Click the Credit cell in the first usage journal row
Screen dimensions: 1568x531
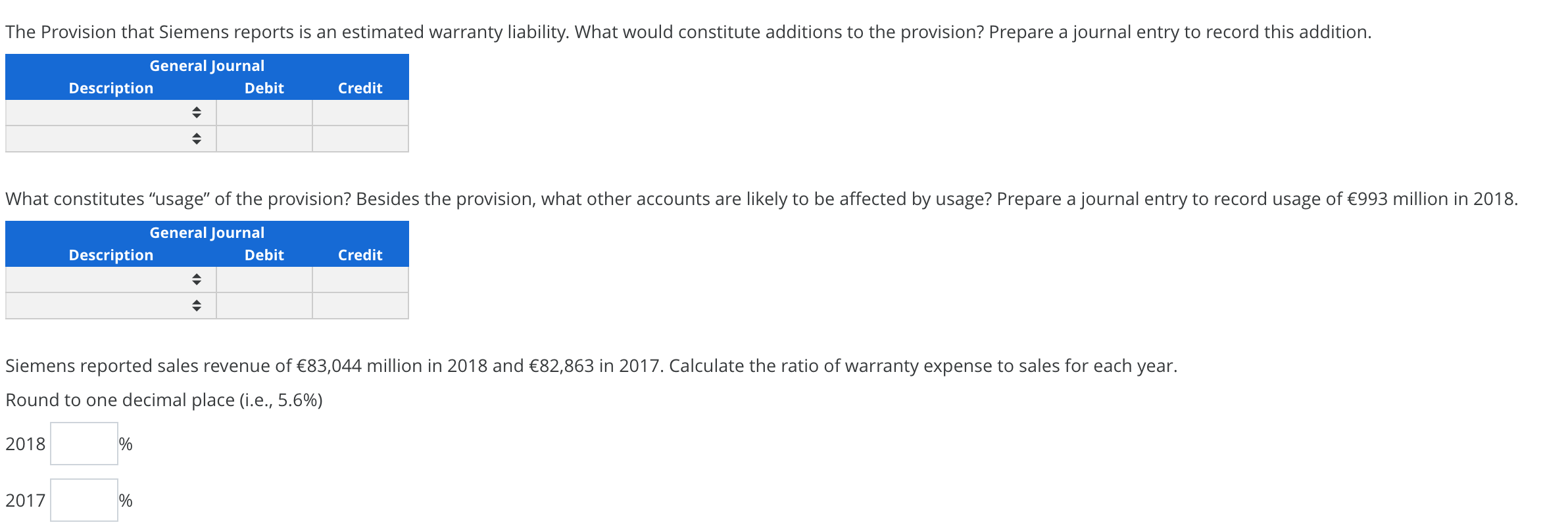pyautogui.click(x=360, y=280)
